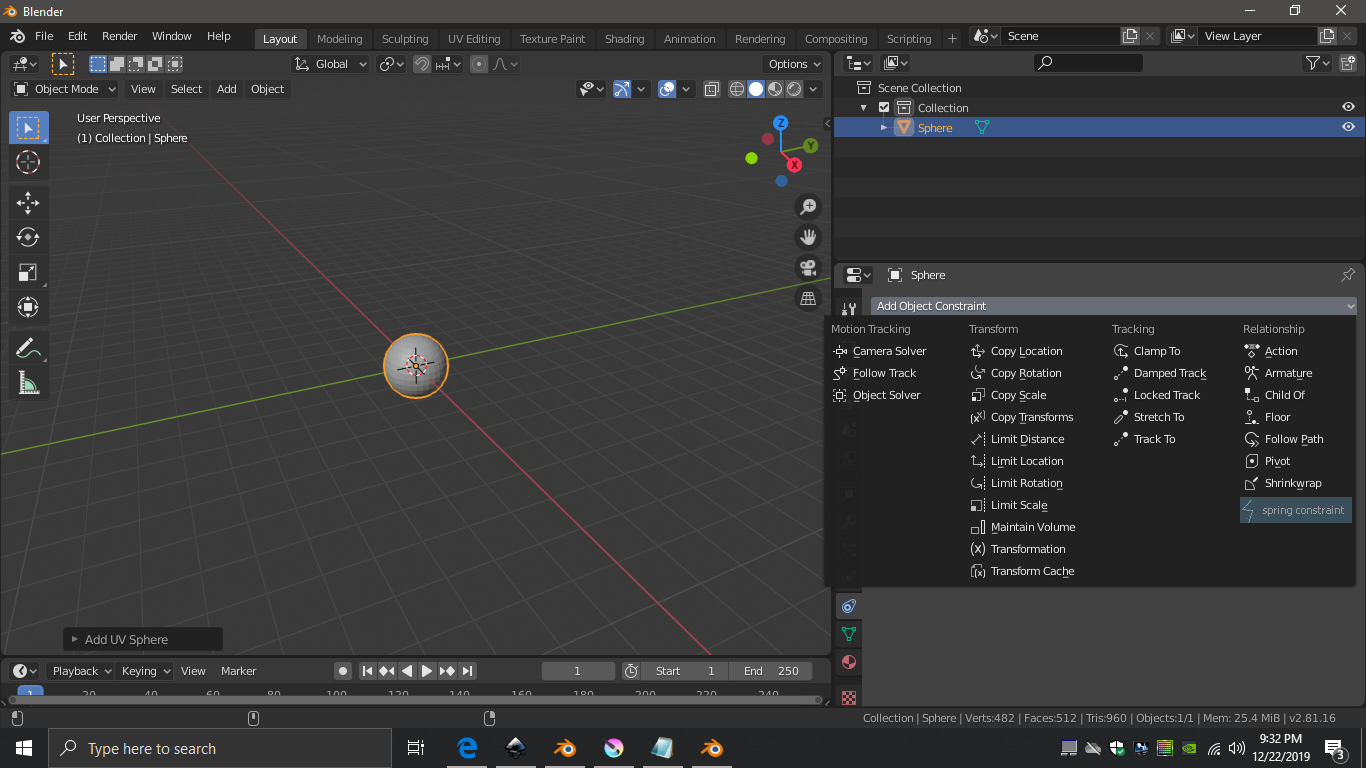The height and width of the screenshot is (768, 1366).
Task: Open the Render menu
Action: 120,36
